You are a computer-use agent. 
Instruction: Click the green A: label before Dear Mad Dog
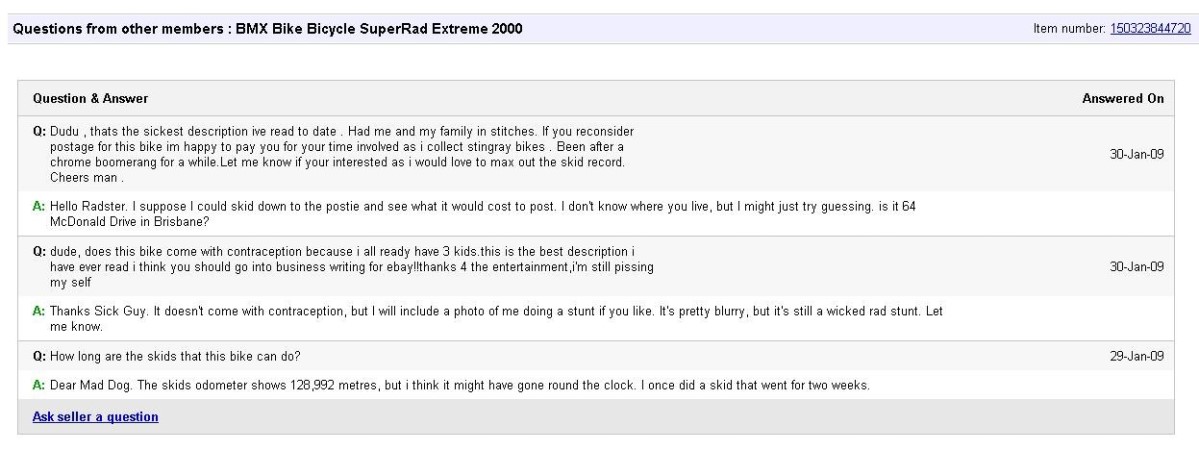pyautogui.click(x=39, y=385)
